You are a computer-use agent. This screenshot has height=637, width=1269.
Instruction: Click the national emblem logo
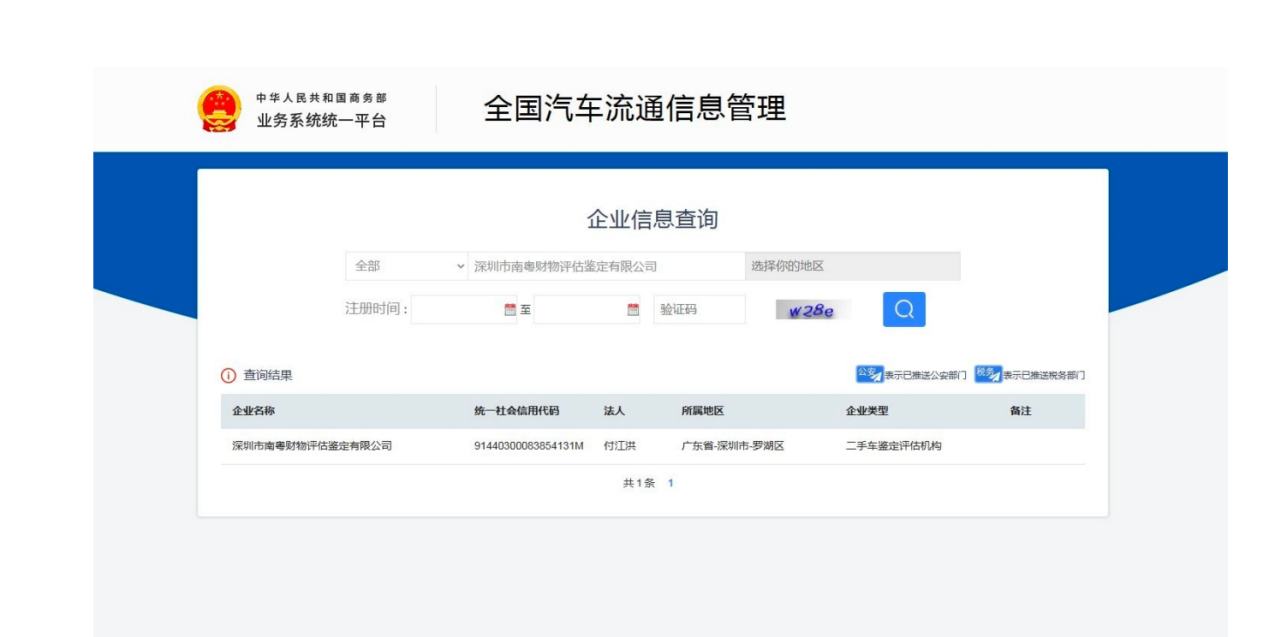(x=219, y=109)
